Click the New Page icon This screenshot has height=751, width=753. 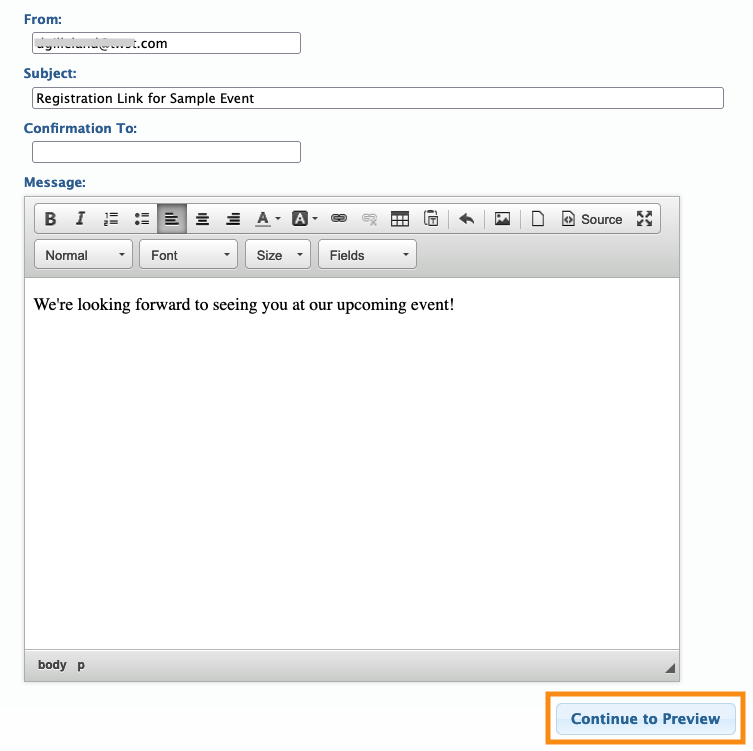pos(538,219)
